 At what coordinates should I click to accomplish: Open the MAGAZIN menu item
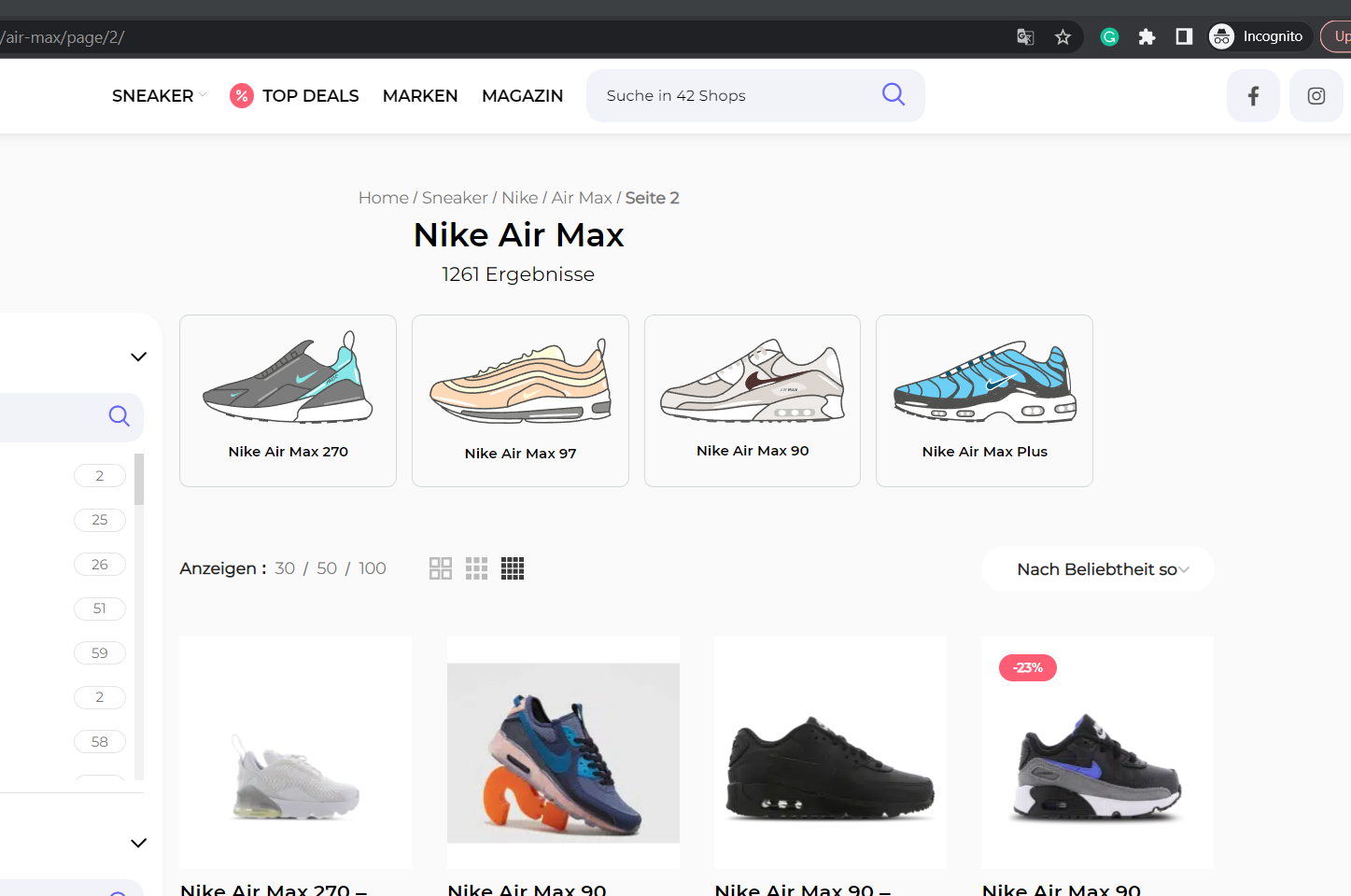point(523,95)
